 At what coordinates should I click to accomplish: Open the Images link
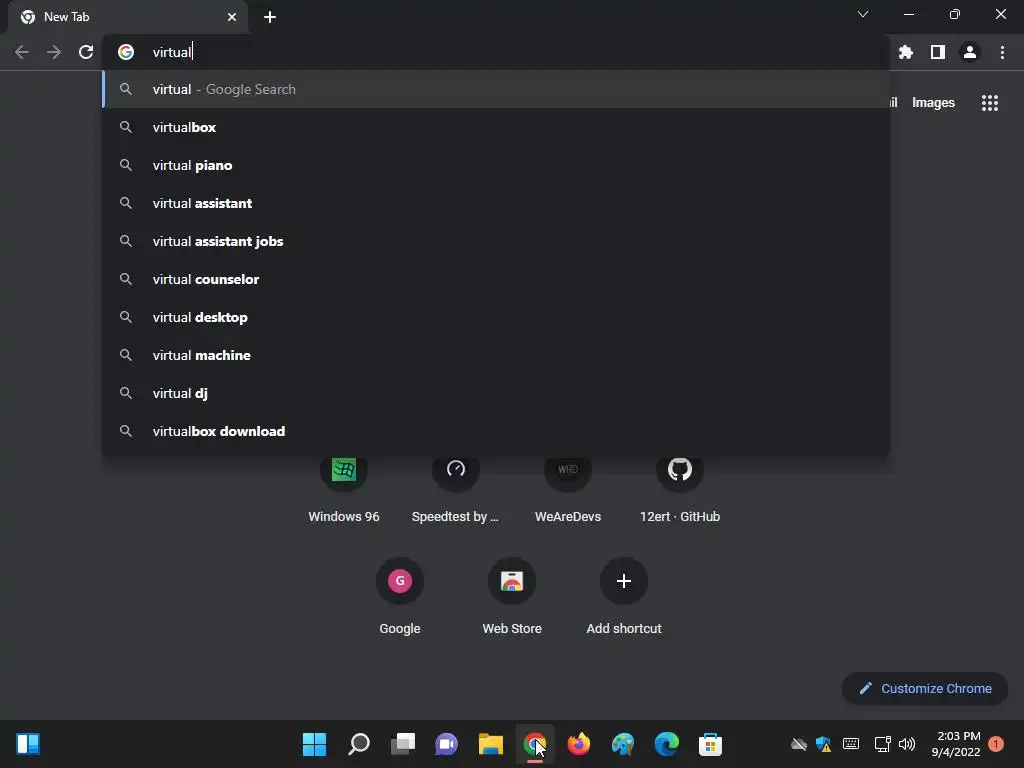pyautogui.click(x=933, y=103)
